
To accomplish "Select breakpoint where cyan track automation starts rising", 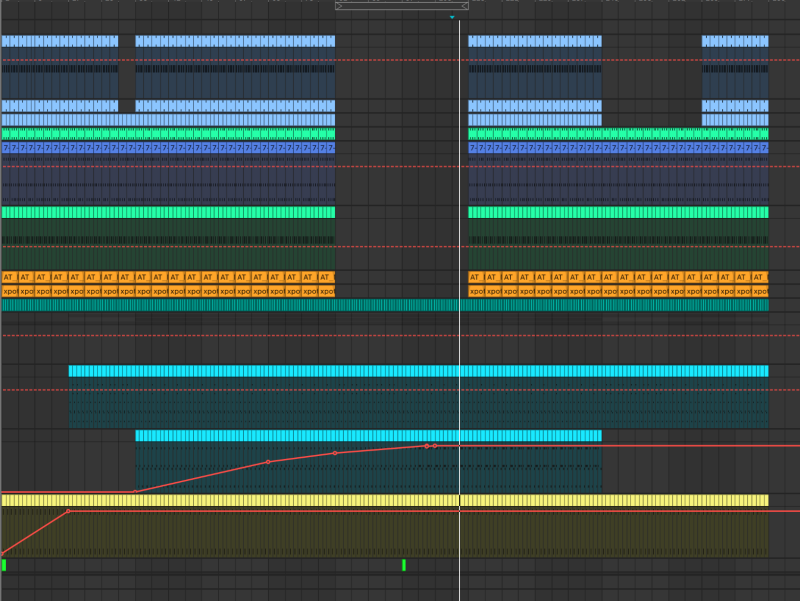I will tap(135, 492).
